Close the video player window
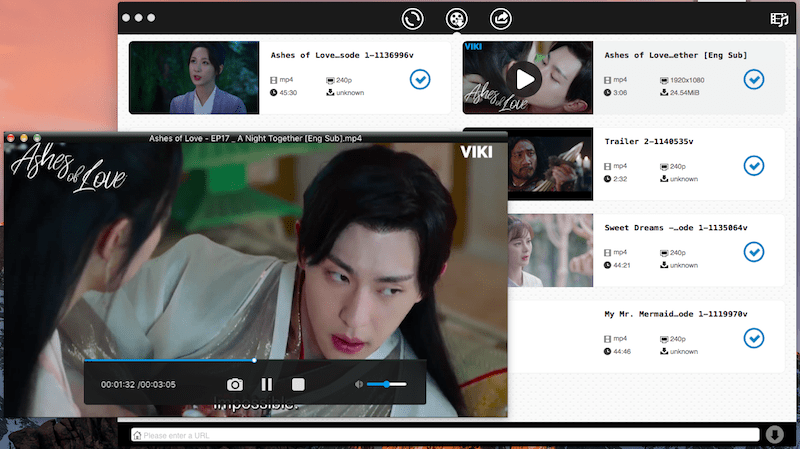Viewport: 800px width, 449px height. tap(11, 138)
